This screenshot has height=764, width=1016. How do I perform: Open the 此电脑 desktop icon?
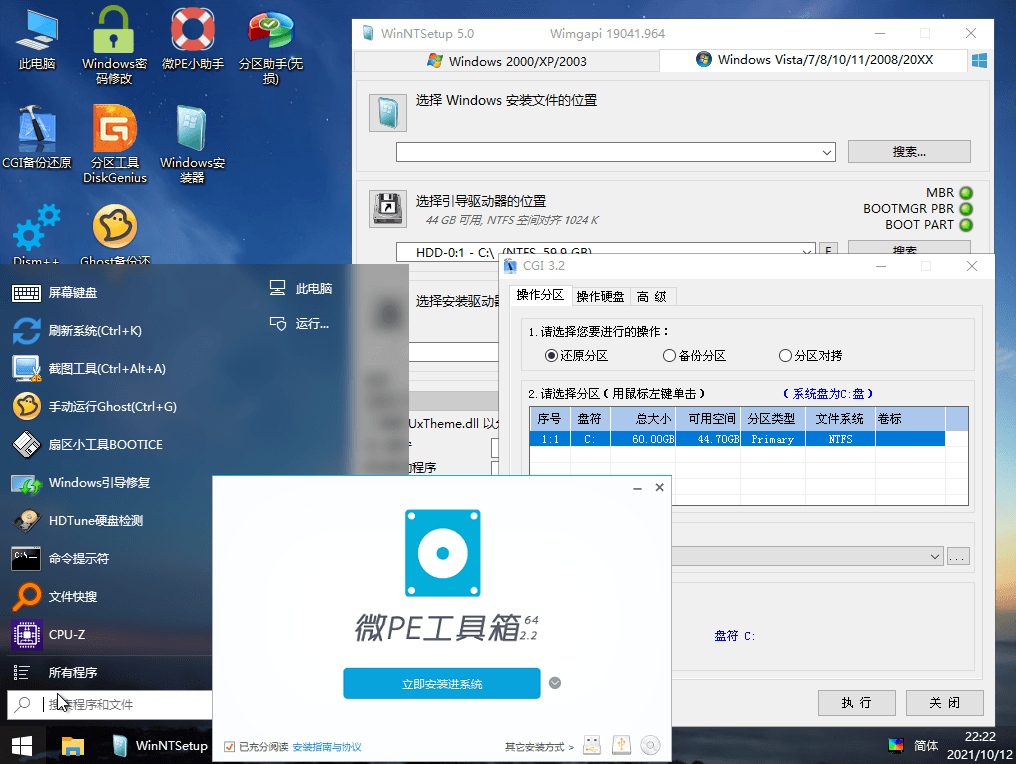tap(37, 39)
